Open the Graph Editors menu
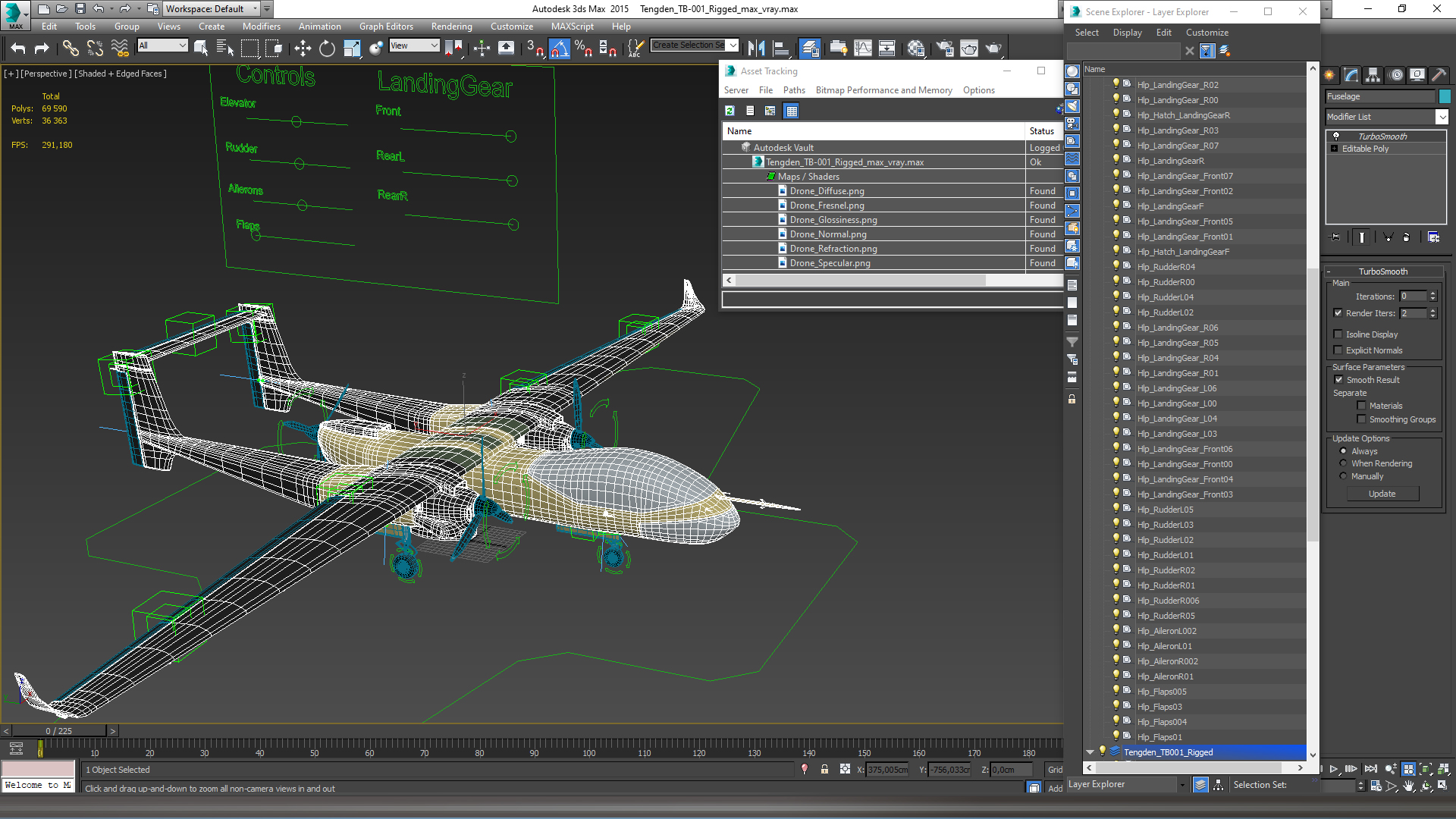 point(386,27)
